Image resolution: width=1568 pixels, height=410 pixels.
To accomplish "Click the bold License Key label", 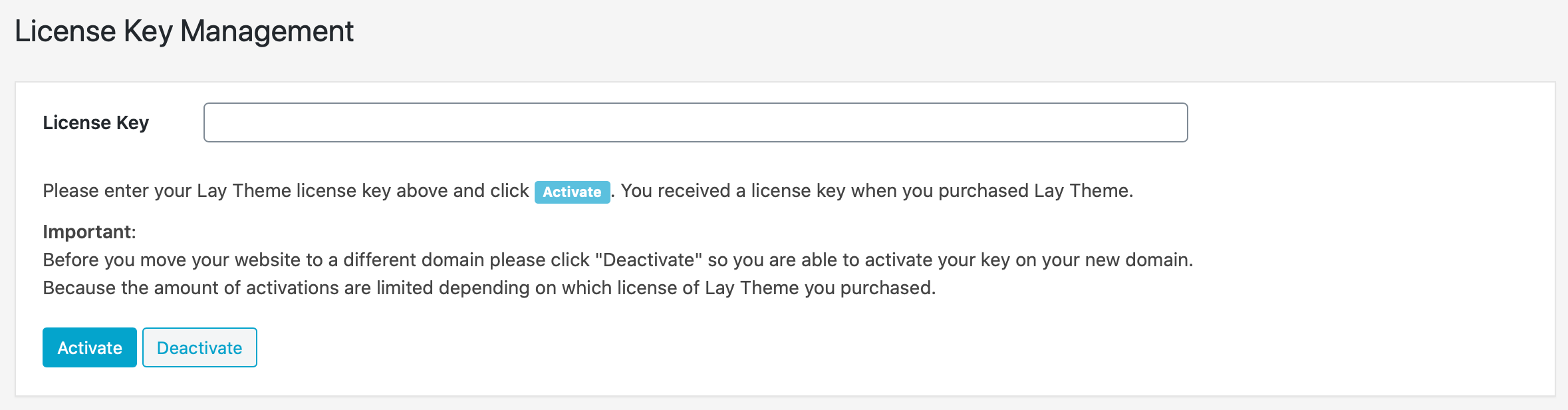I will 96,123.
